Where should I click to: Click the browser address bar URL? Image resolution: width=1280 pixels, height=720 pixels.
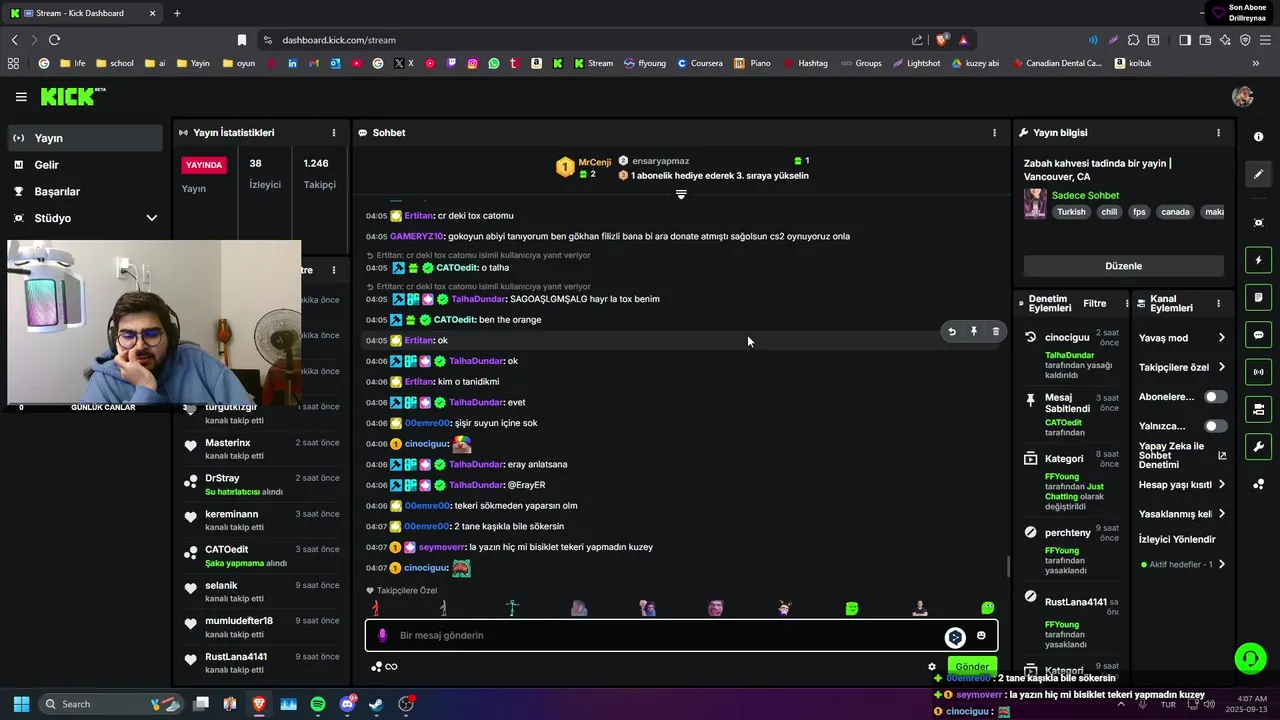coord(339,40)
